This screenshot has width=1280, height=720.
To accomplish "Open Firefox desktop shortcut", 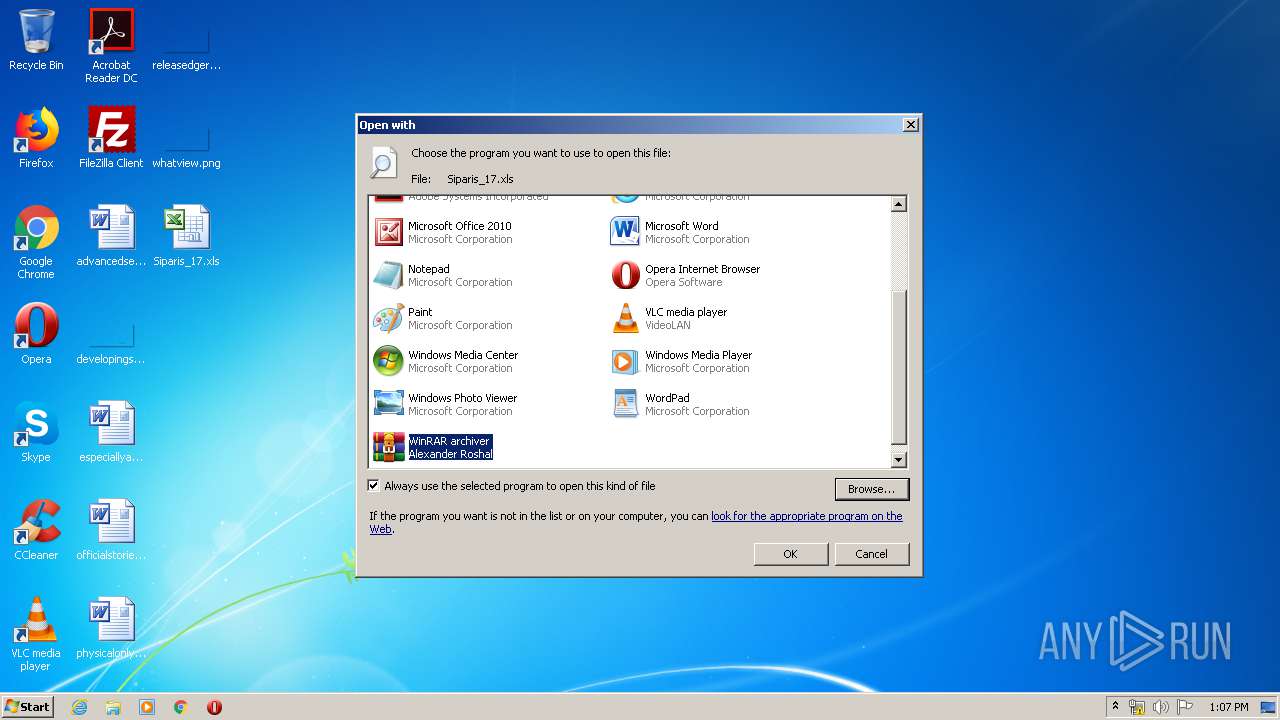I will click(x=36, y=138).
